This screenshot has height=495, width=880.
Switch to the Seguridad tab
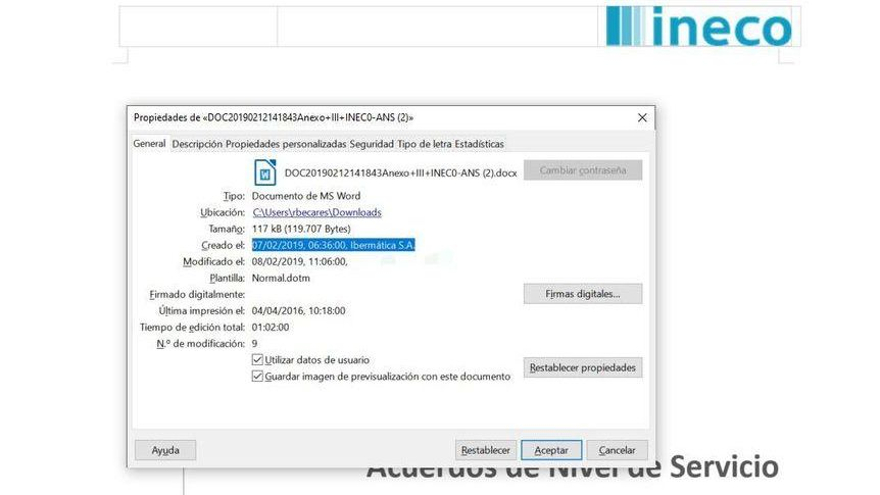(372, 144)
